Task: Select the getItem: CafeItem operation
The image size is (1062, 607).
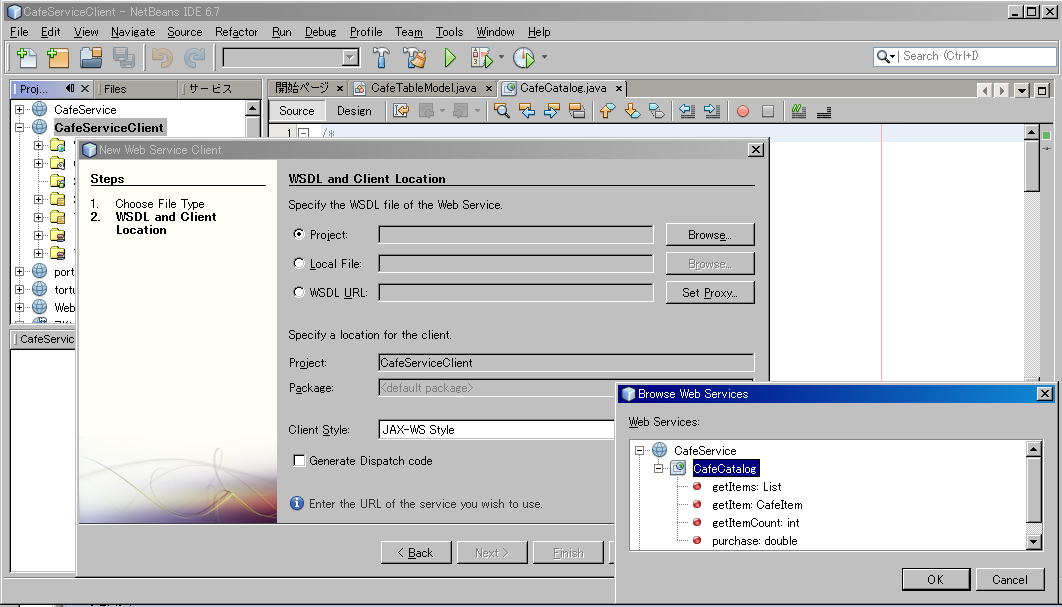Action: pos(757,505)
